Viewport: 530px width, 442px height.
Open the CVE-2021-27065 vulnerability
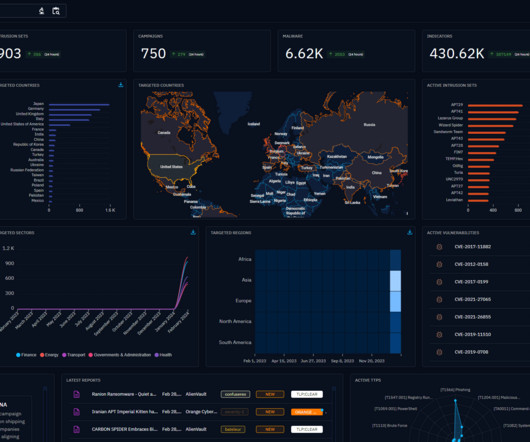[473, 299]
